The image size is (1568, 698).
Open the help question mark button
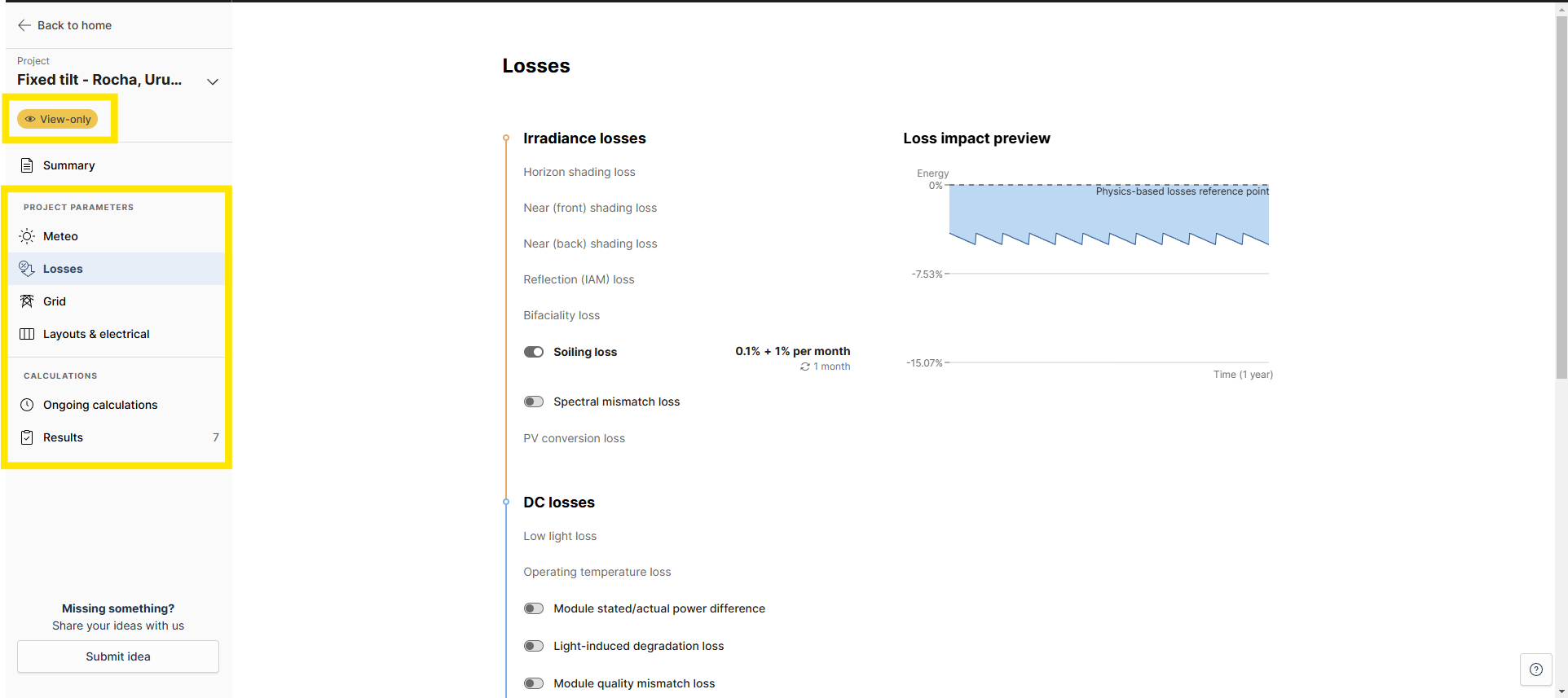[x=1536, y=669]
